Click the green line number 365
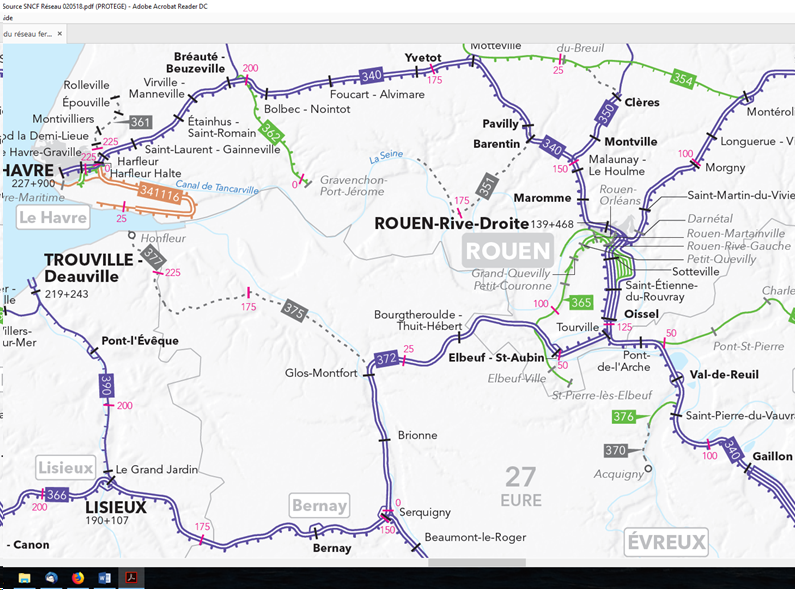This screenshot has width=795, height=590. (x=582, y=303)
